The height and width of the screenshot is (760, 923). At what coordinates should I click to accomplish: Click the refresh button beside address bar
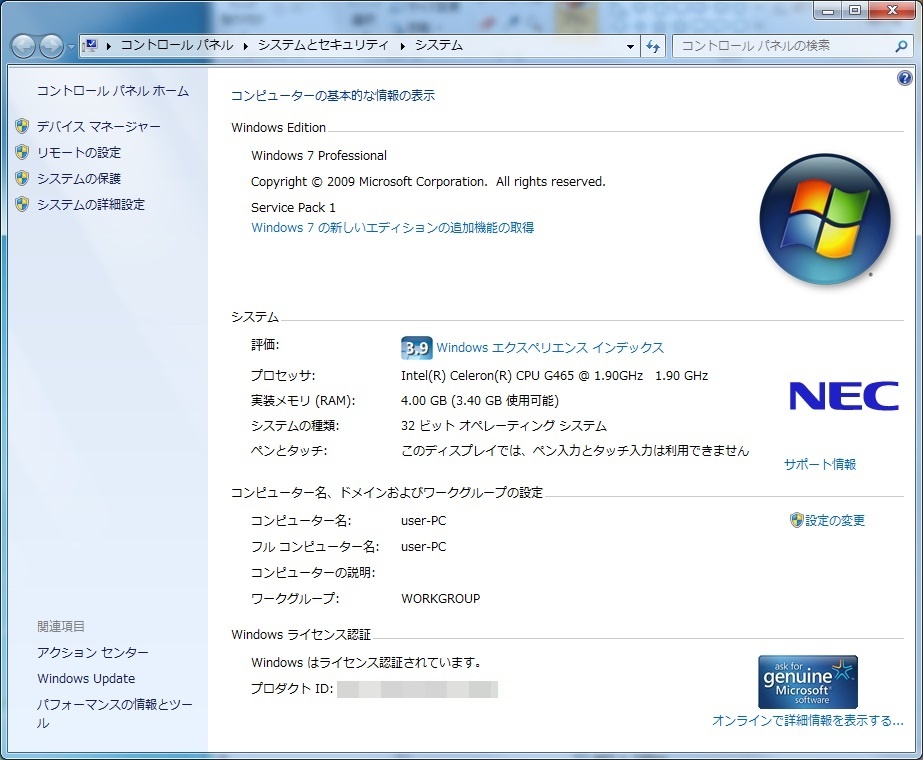click(653, 46)
